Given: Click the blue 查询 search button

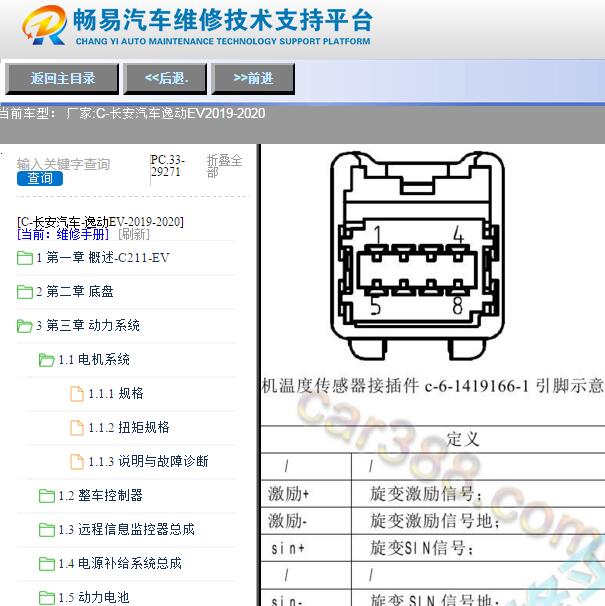Looking at the screenshot, I should [40, 179].
